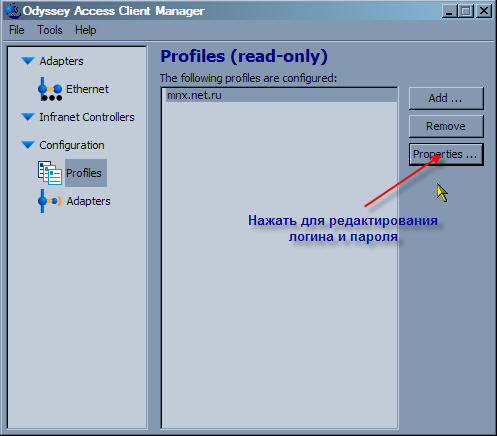497x436 pixels.
Task: Open the Profiles configuration icon
Action: click(50, 173)
